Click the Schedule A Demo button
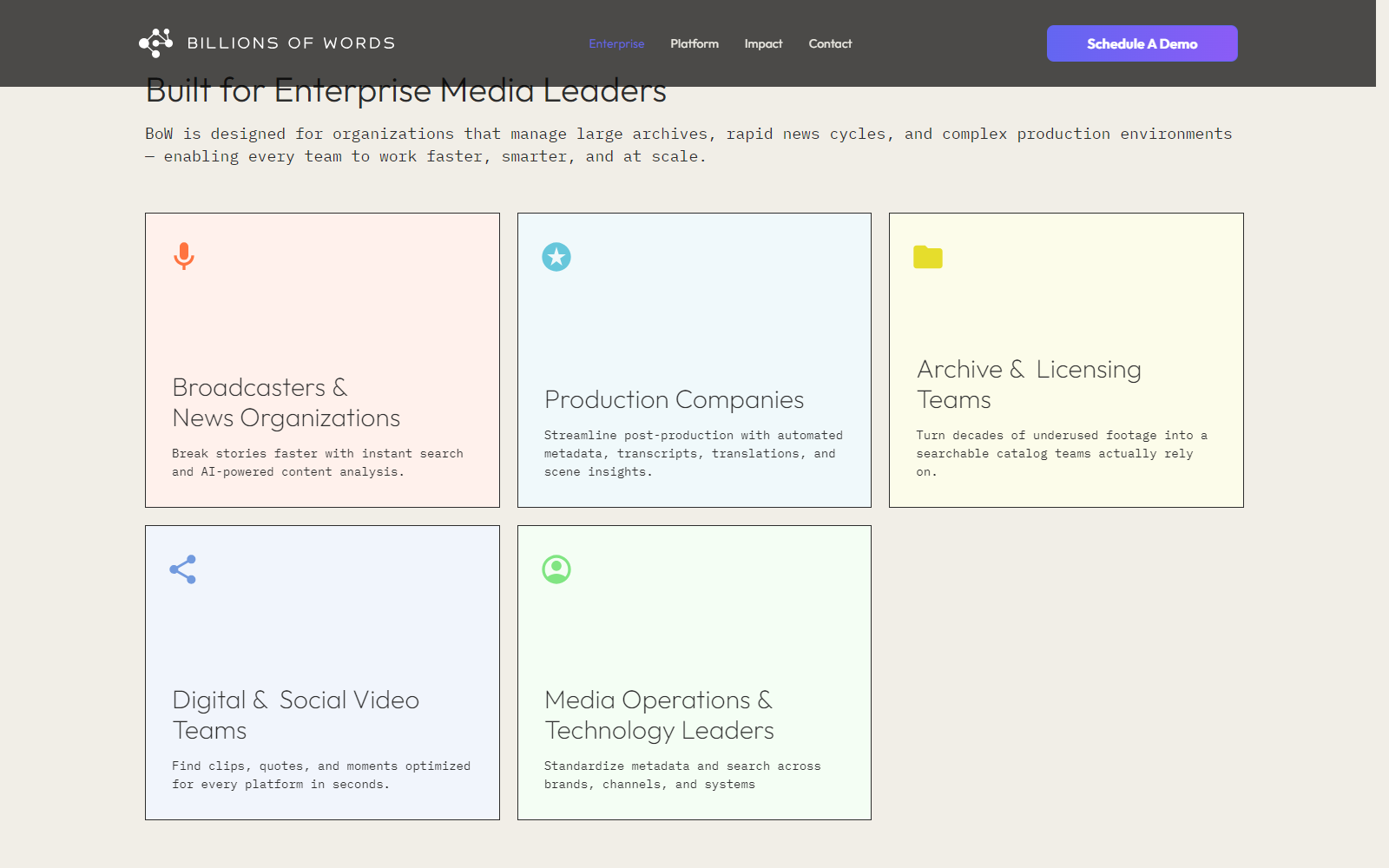This screenshot has width=1389, height=868. point(1142,43)
